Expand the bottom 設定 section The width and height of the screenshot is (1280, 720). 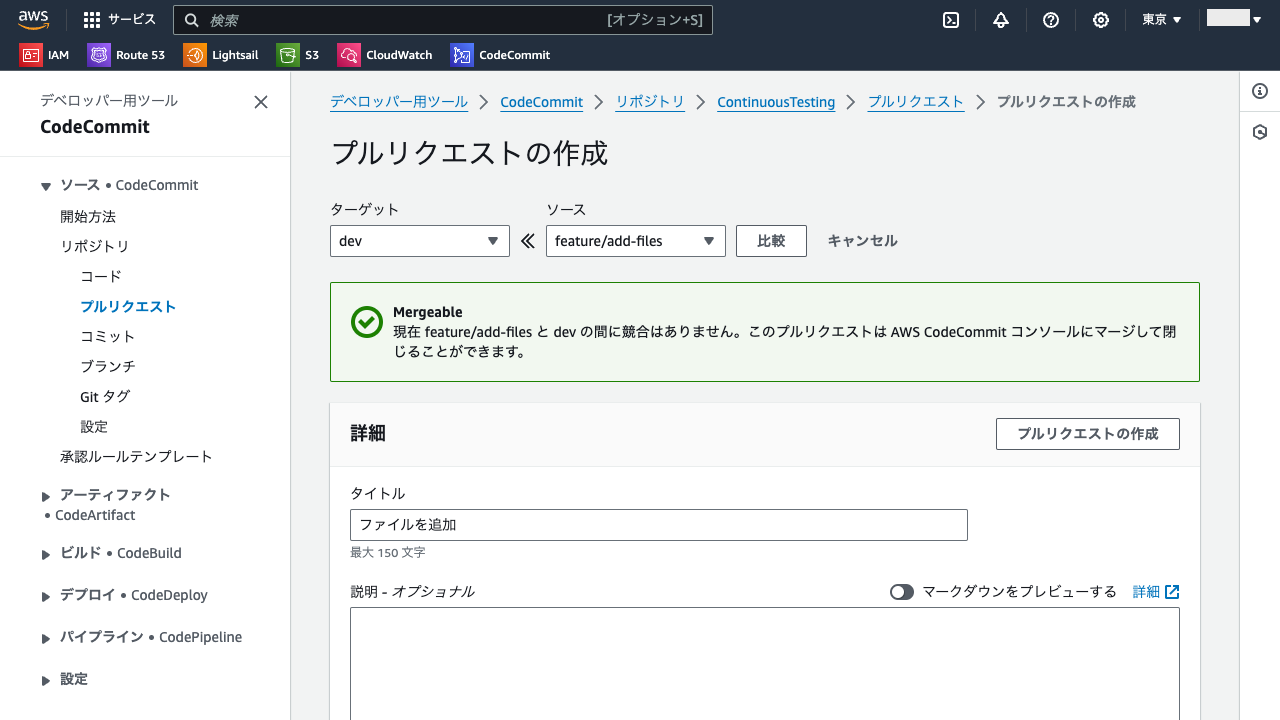tap(46, 680)
